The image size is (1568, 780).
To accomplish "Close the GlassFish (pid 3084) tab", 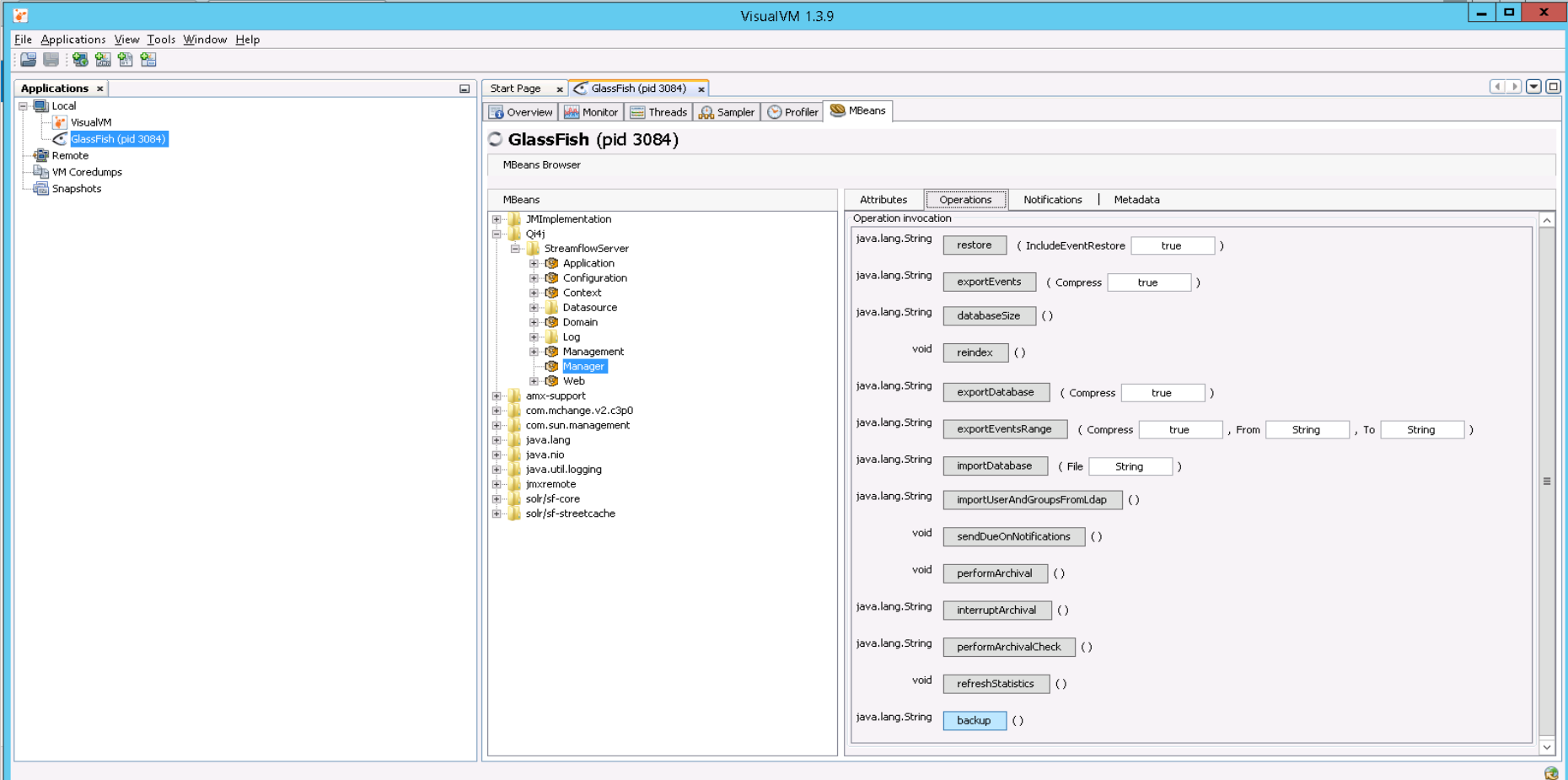I will pos(701,89).
